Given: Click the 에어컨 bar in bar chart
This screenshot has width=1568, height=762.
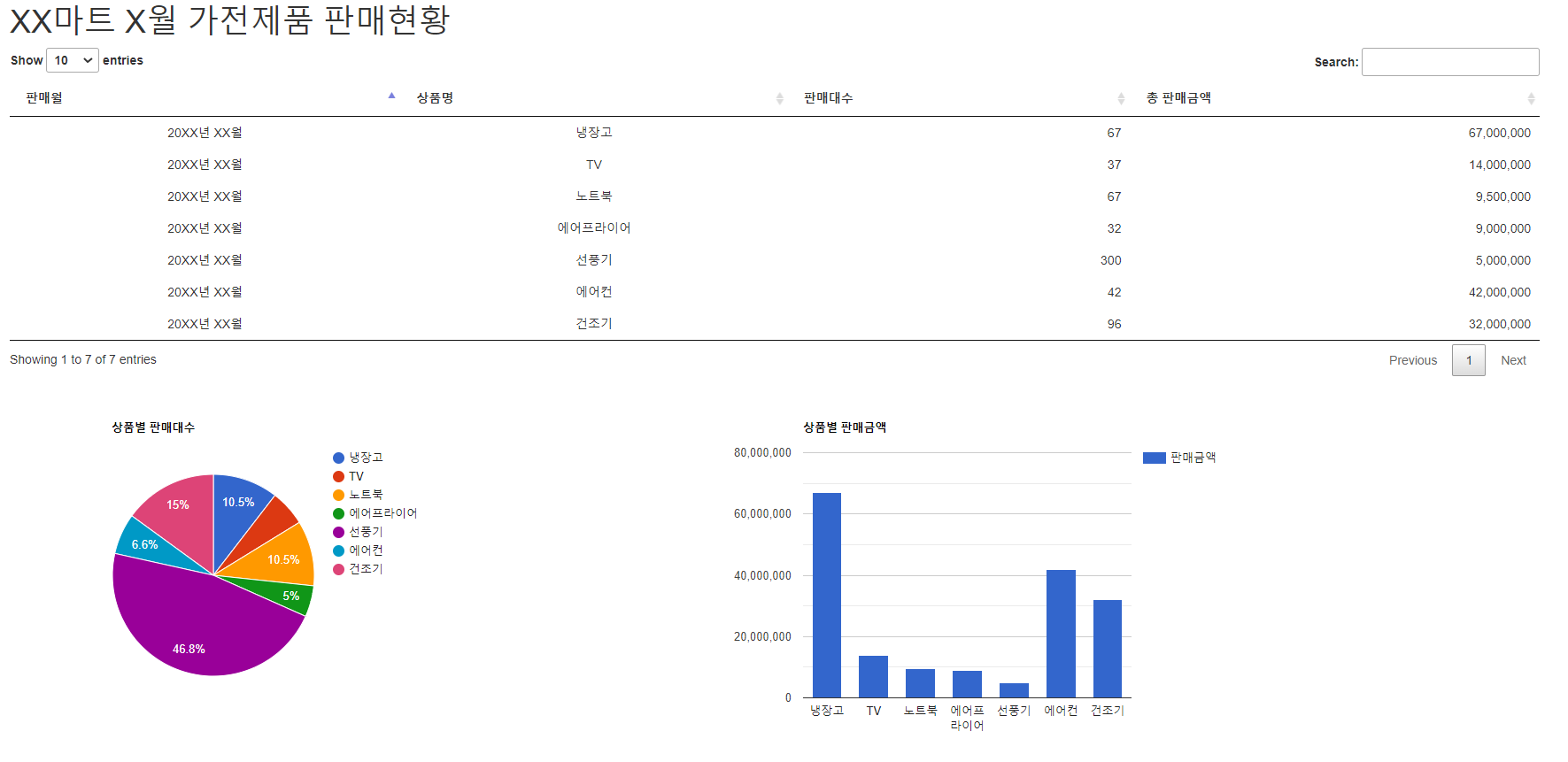Looking at the screenshot, I should [x=1061, y=634].
